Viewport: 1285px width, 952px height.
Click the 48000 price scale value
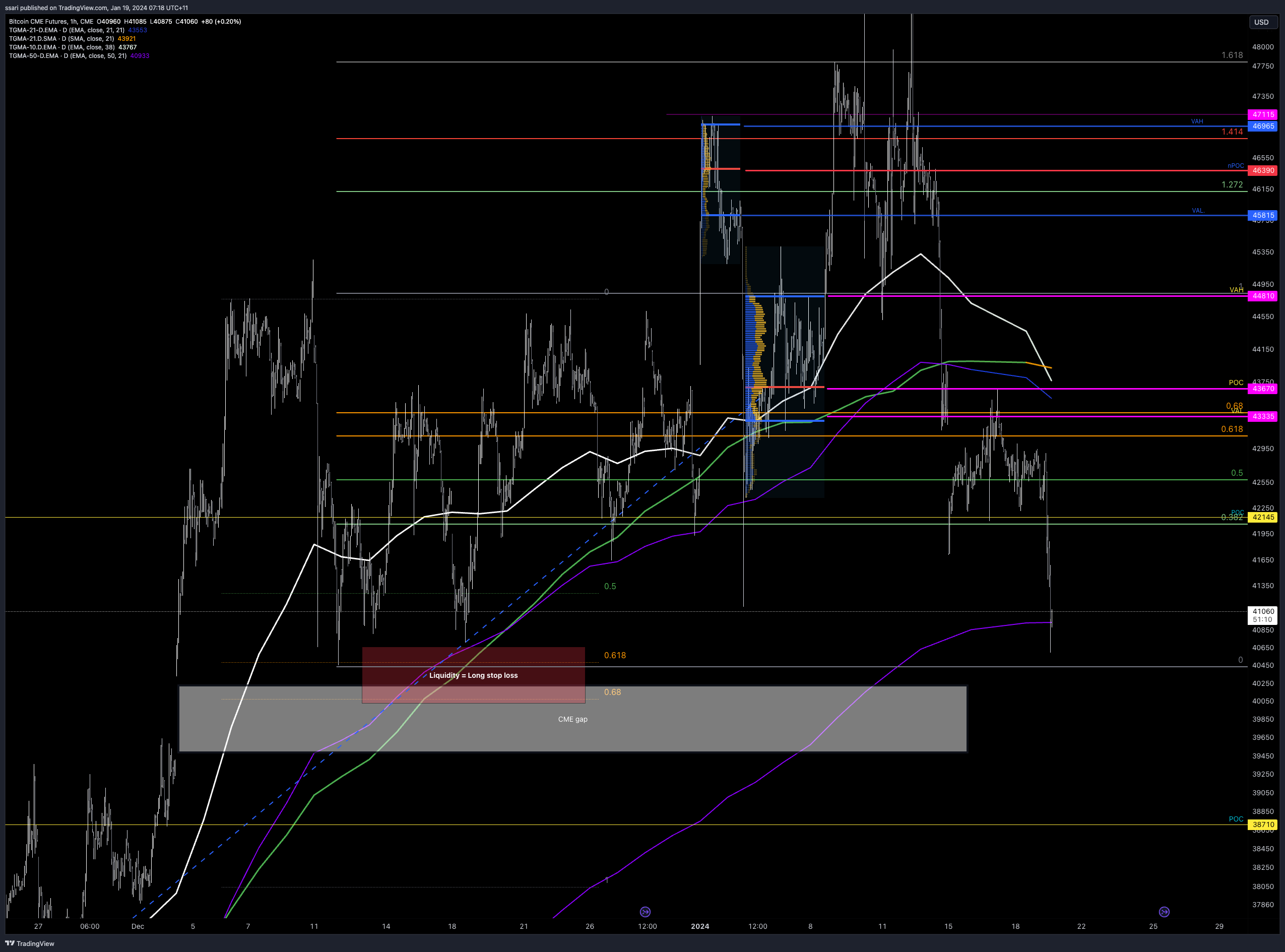click(1263, 47)
